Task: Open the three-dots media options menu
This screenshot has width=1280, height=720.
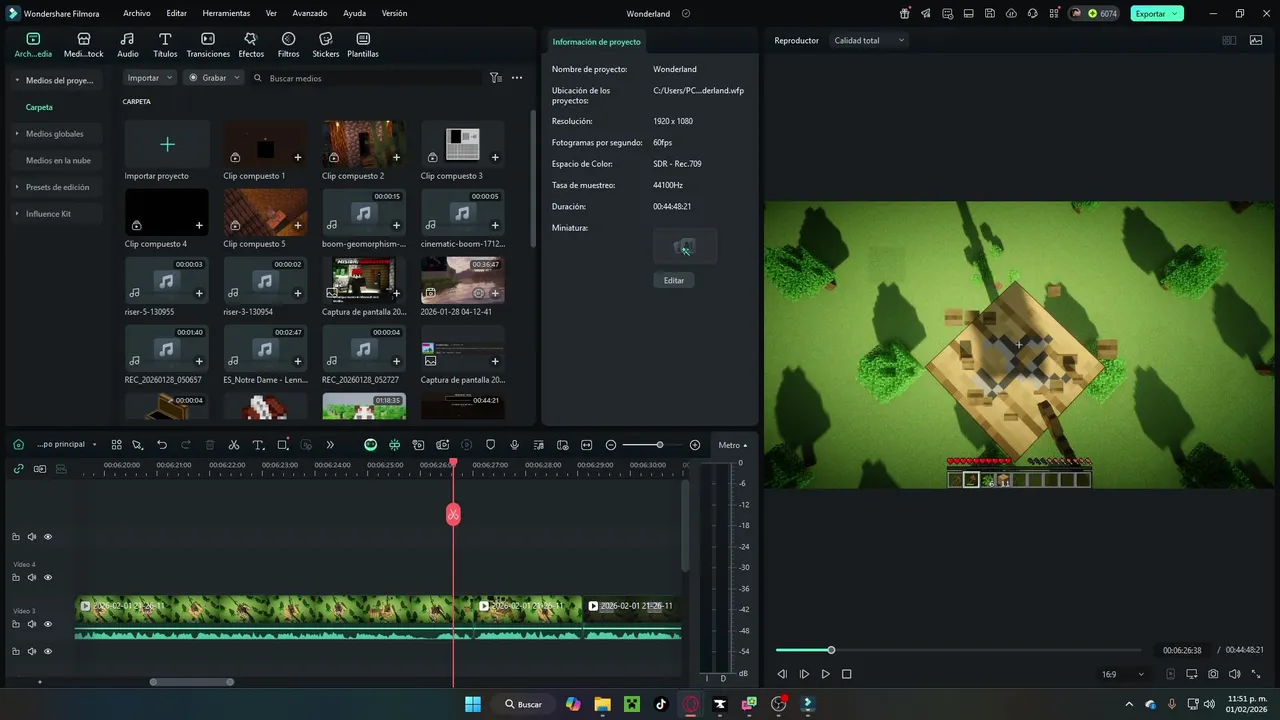Action: (x=517, y=77)
